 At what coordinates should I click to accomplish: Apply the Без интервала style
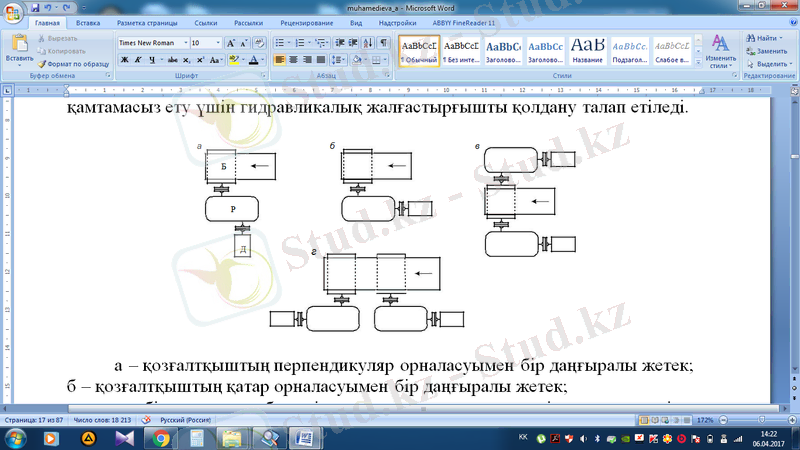pyautogui.click(x=461, y=52)
